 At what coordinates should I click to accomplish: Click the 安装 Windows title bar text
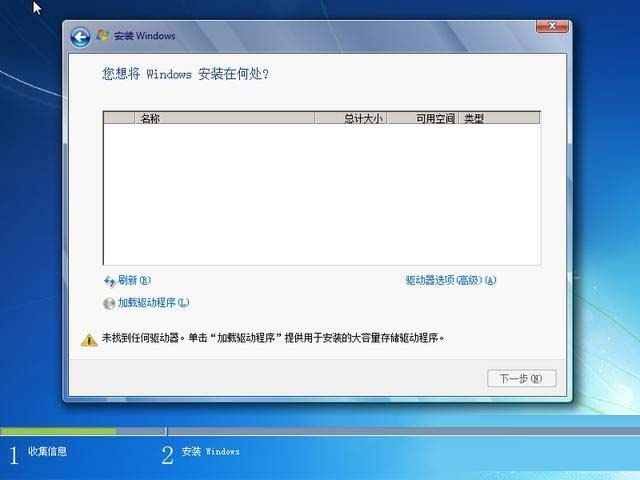pos(144,36)
